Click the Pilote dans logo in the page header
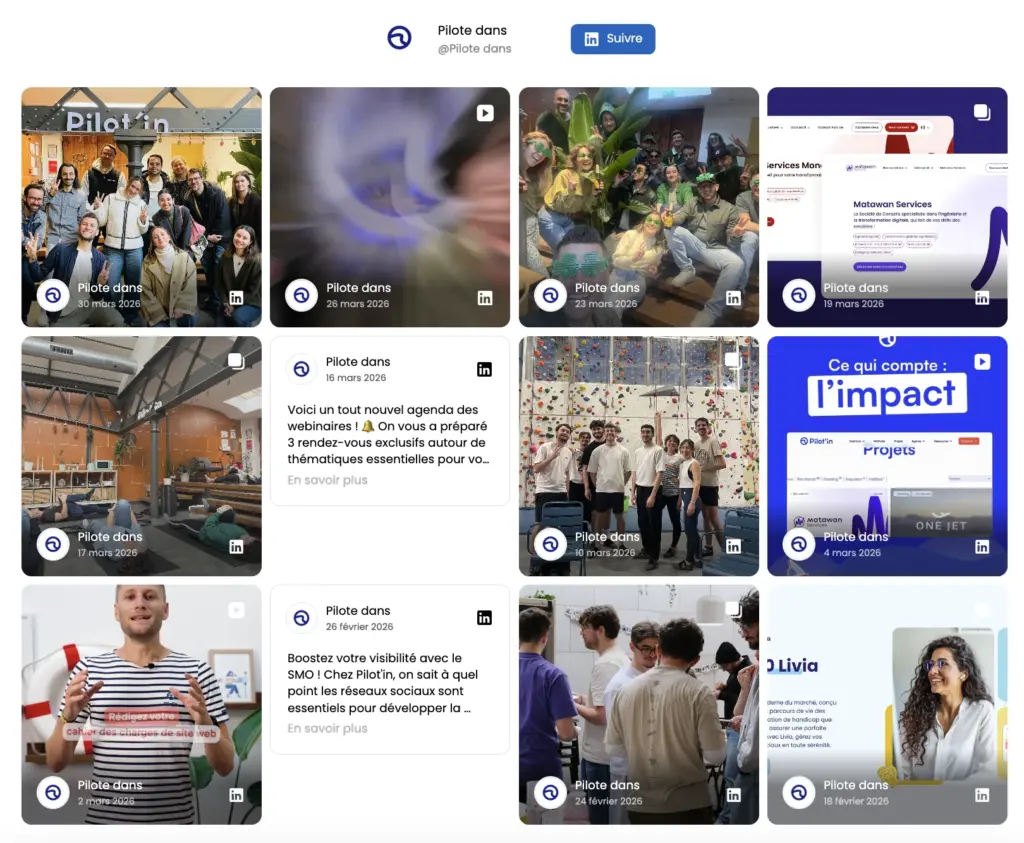The width and height of the screenshot is (1024, 843). point(399,38)
